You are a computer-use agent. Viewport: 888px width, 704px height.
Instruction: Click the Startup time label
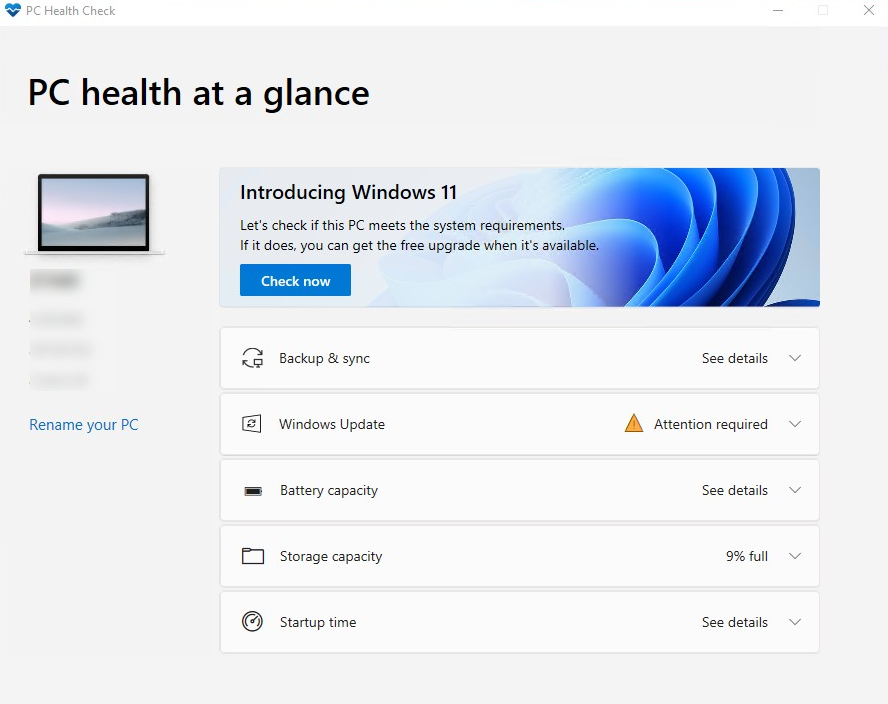tap(318, 622)
